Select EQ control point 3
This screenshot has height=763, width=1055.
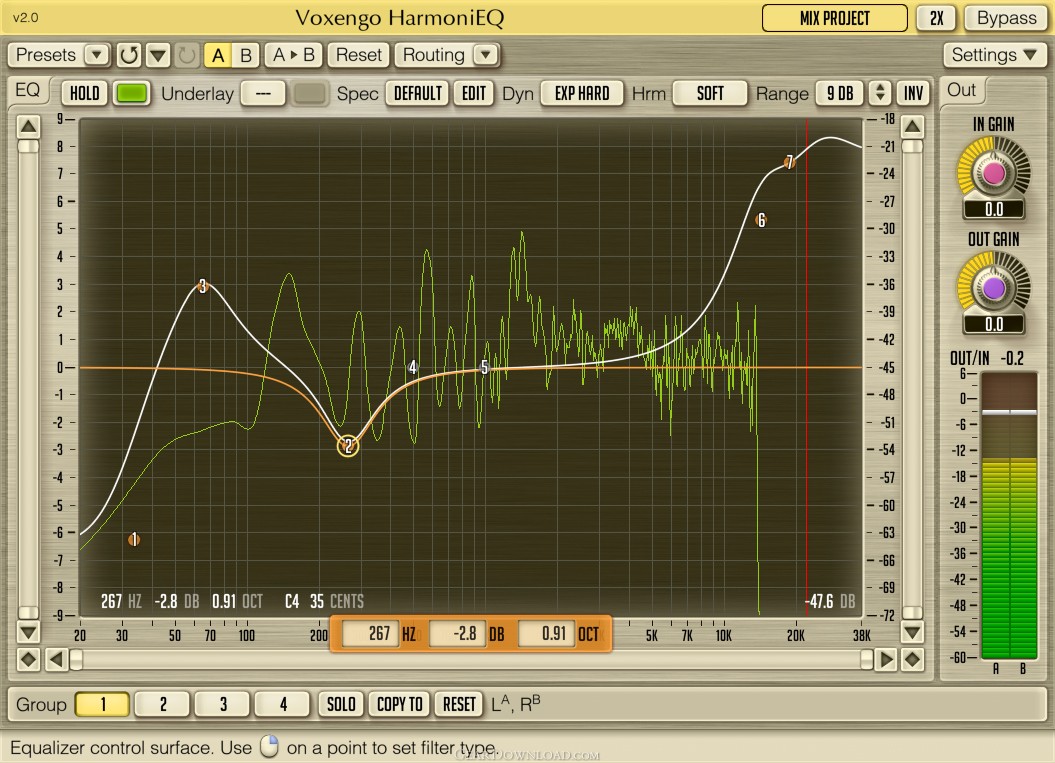click(203, 287)
